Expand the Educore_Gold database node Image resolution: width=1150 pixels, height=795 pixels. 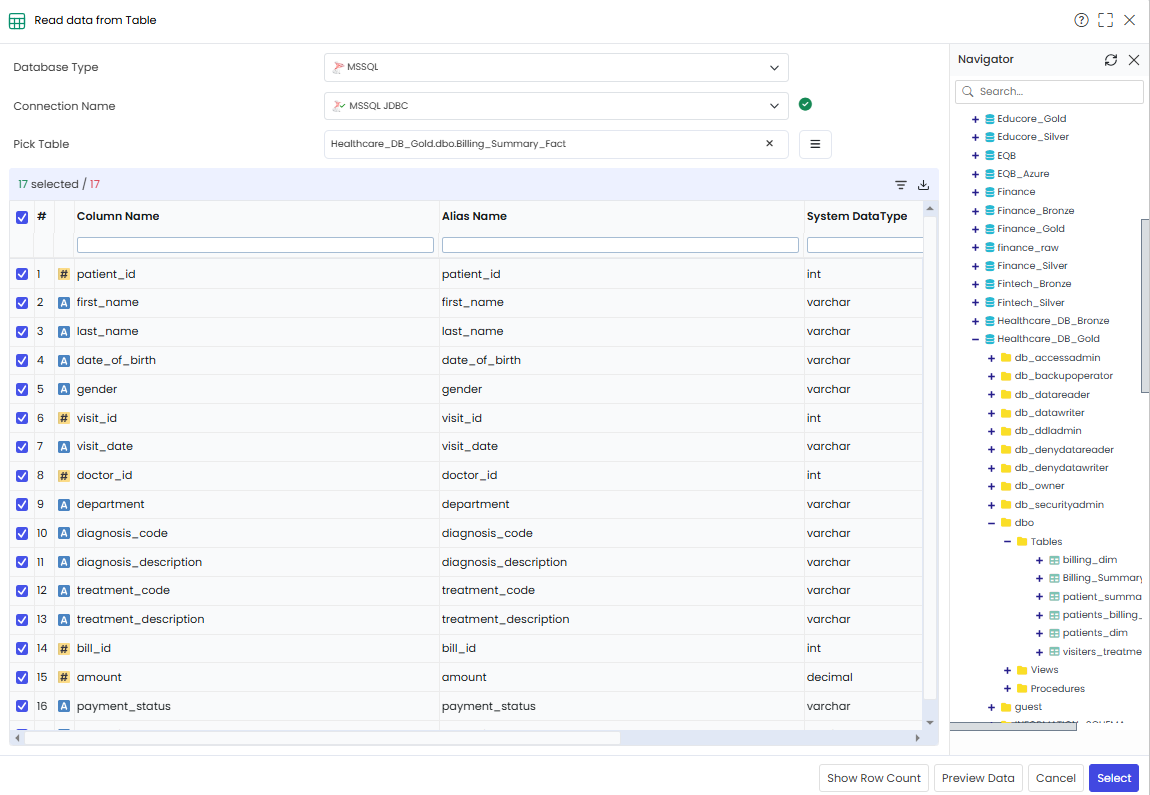pyautogui.click(x=975, y=119)
